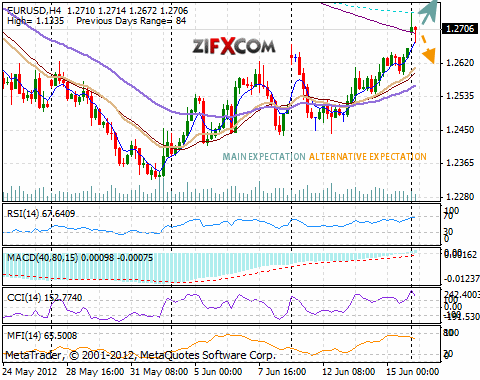Viewport: 480px width, 380px height.
Task: Click the CCI(14) 152.7740 indicator label
Action: coord(44,297)
